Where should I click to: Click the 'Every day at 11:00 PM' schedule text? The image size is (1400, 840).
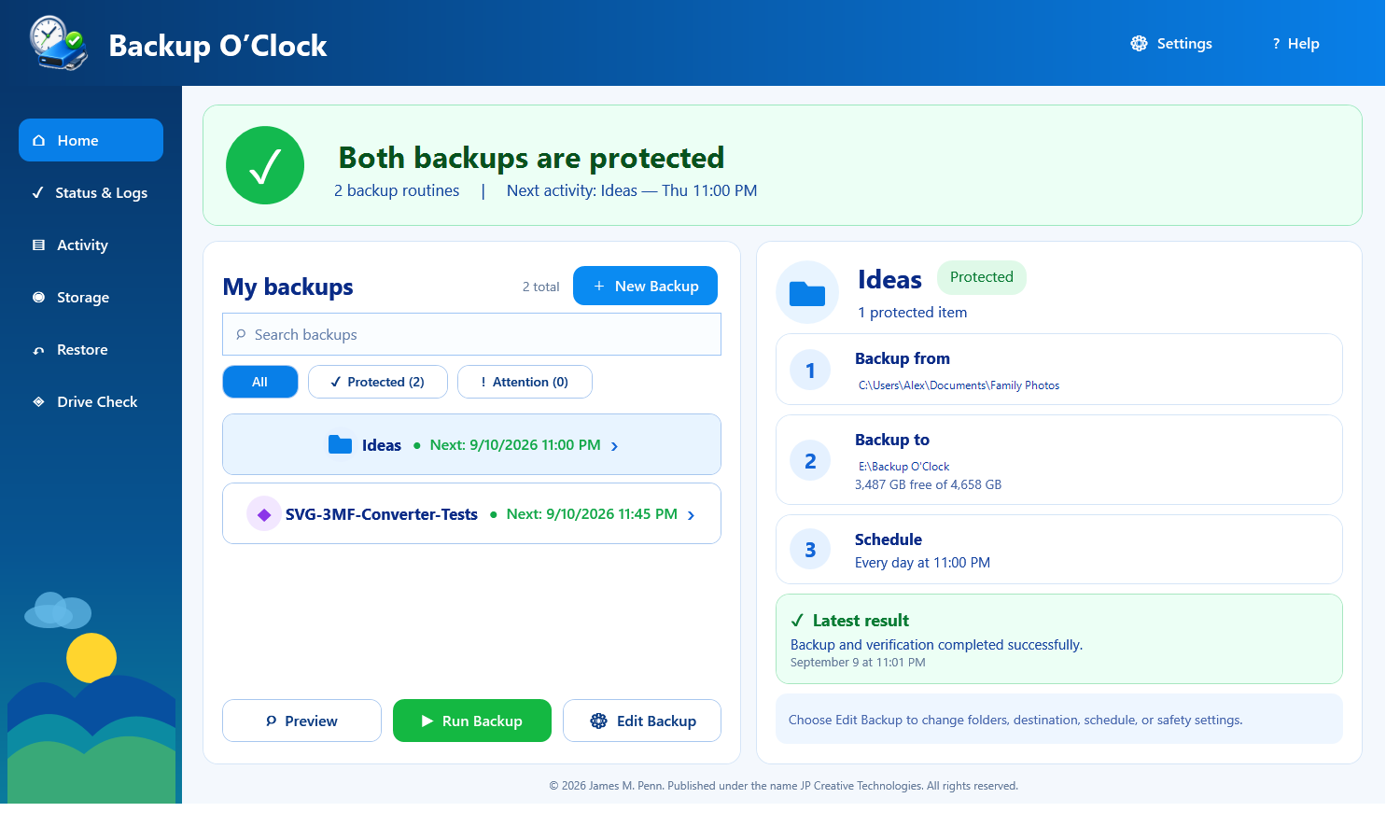point(922,563)
